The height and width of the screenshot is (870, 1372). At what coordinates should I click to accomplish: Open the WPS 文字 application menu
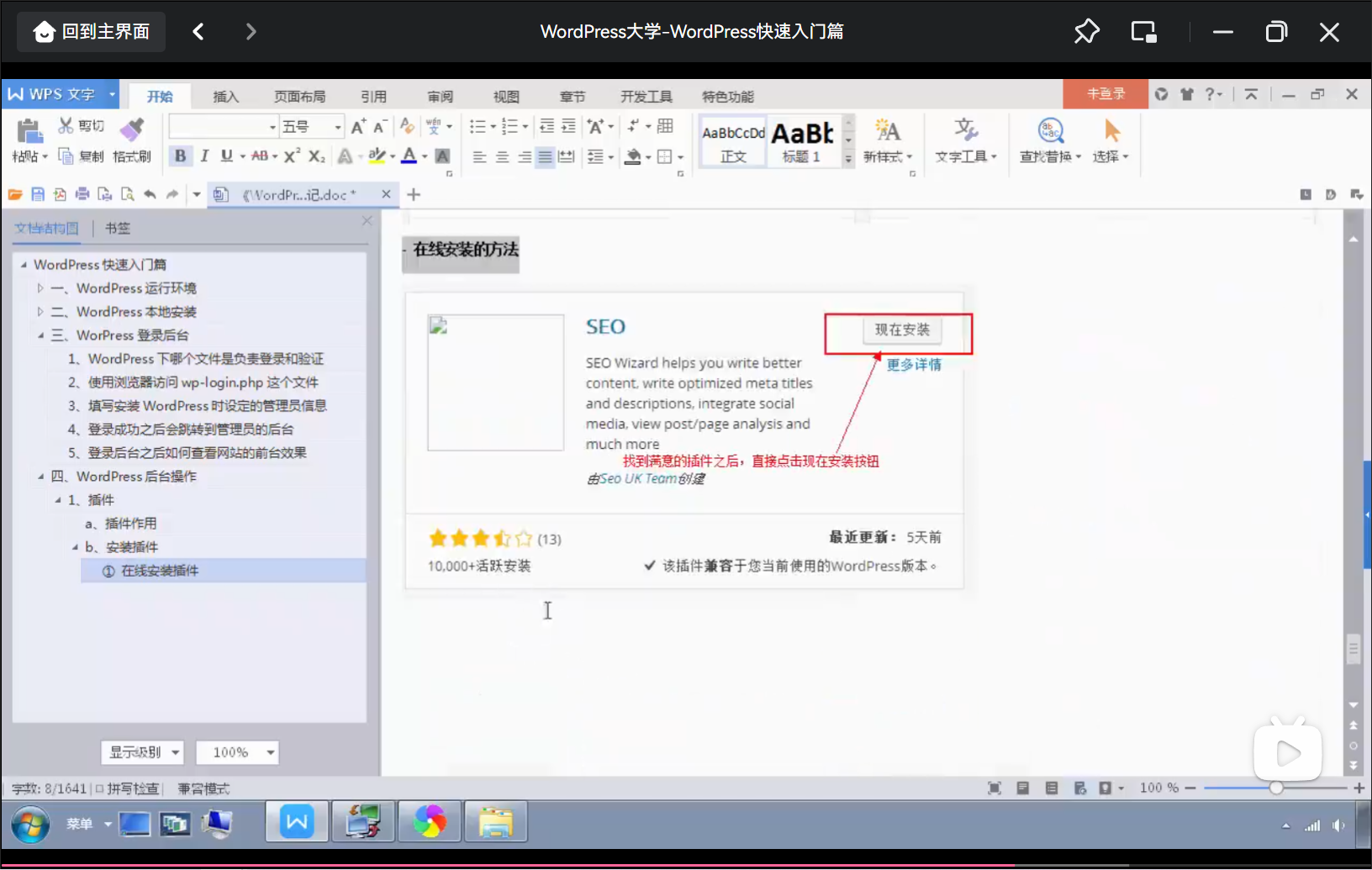[x=61, y=94]
